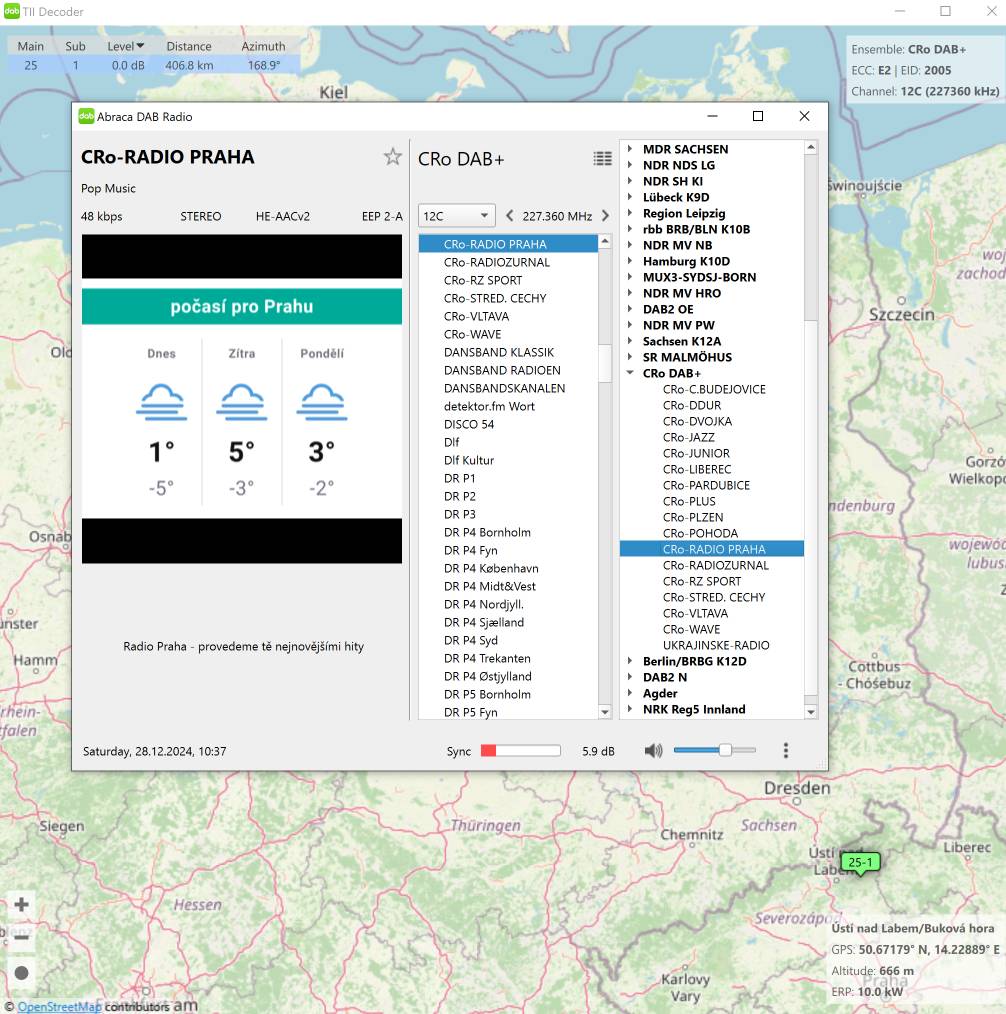Select CRo-JAZZ in the ensemble tree
This screenshot has height=1014, width=1006.
click(x=688, y=437)
